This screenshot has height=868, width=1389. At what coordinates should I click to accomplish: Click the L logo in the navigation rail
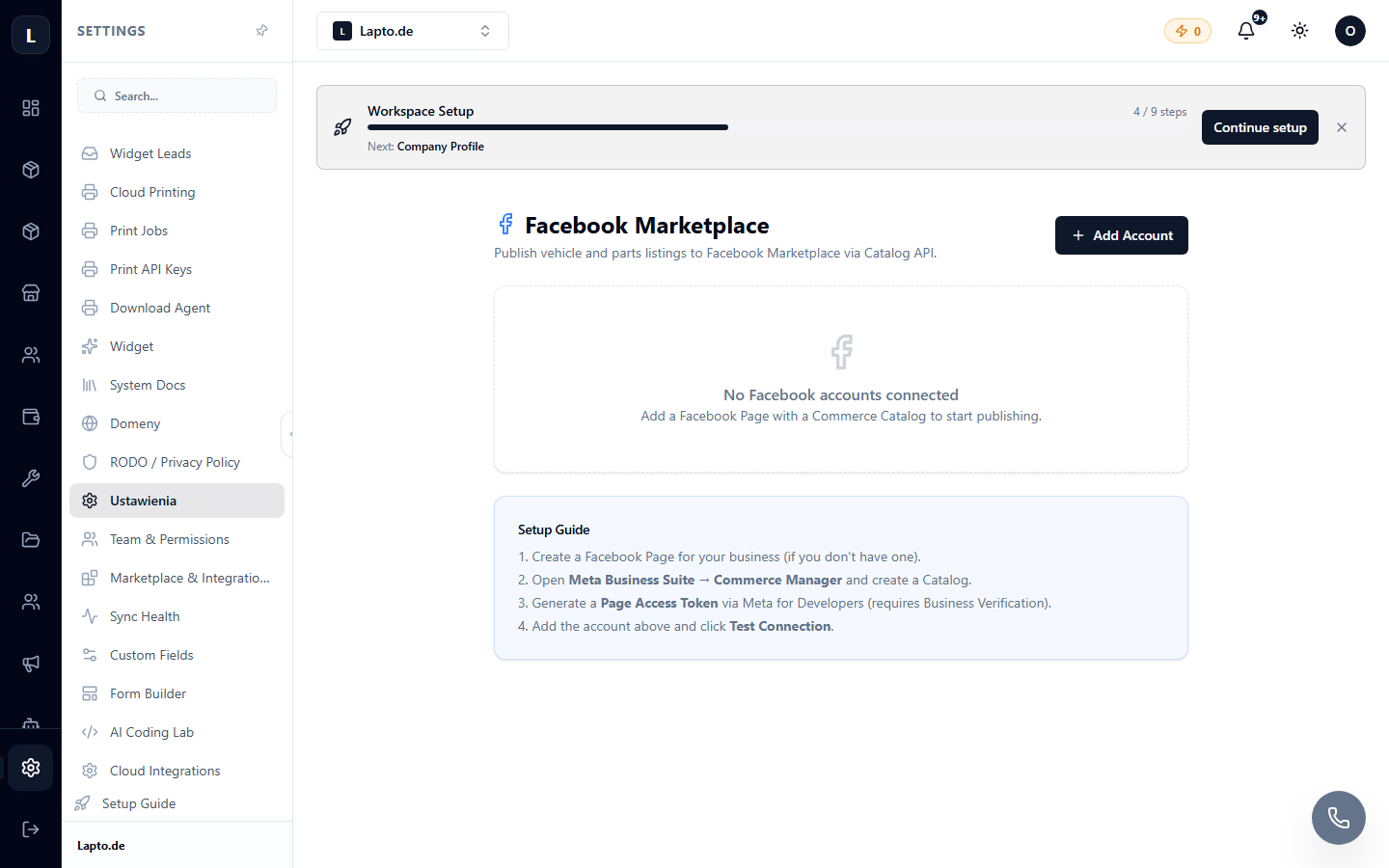(x=31, y=36)
